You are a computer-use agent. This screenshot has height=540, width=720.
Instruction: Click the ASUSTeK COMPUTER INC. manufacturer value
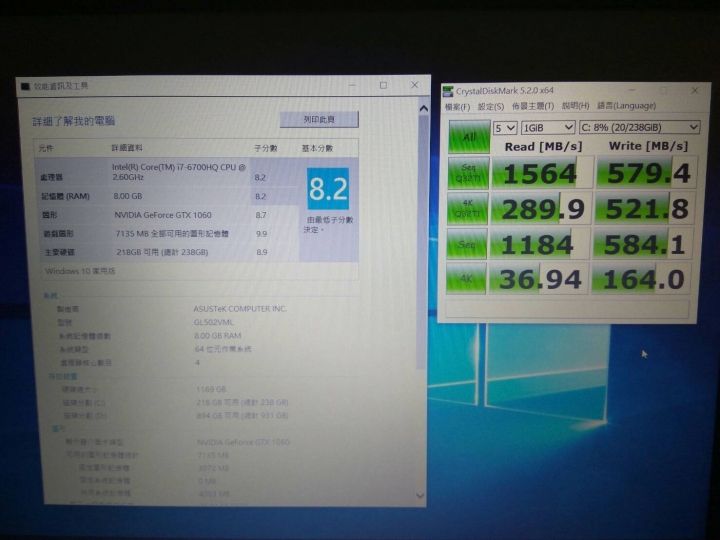coord(240,309)
